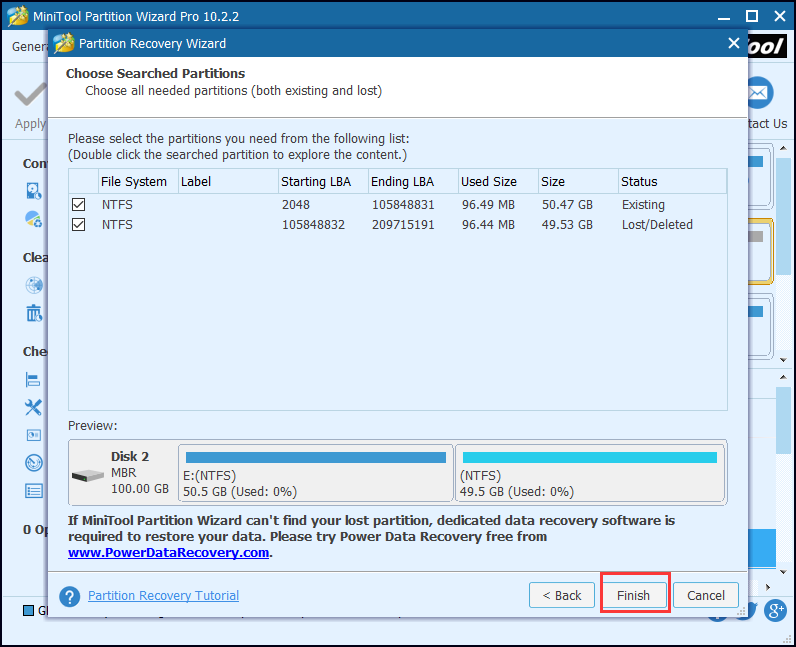Screen dimensions: 796x647
Task: Click the Partition Recovery radar icon in sidebar
Action: click(x=34, y=463)
